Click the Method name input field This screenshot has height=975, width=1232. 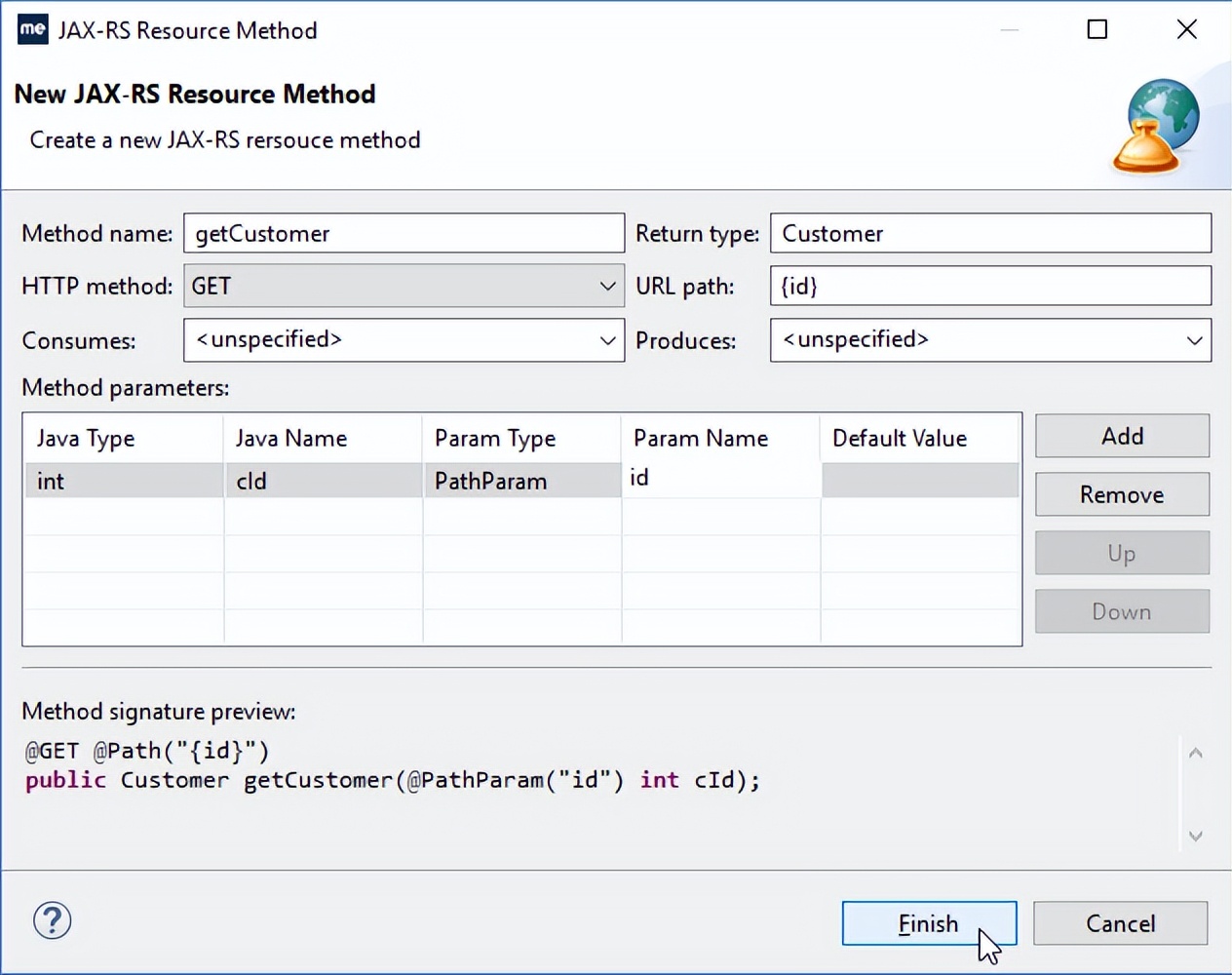coord(404,233)
